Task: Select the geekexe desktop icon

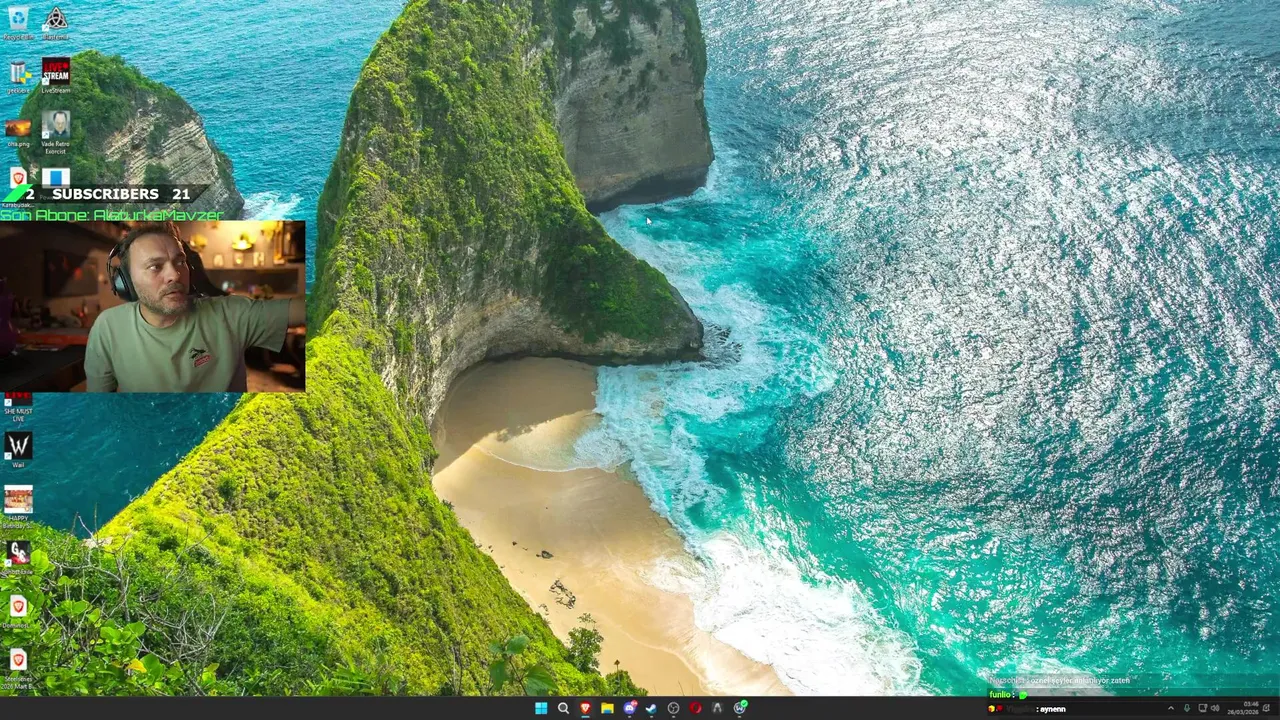Action: (x=18, y=77)
